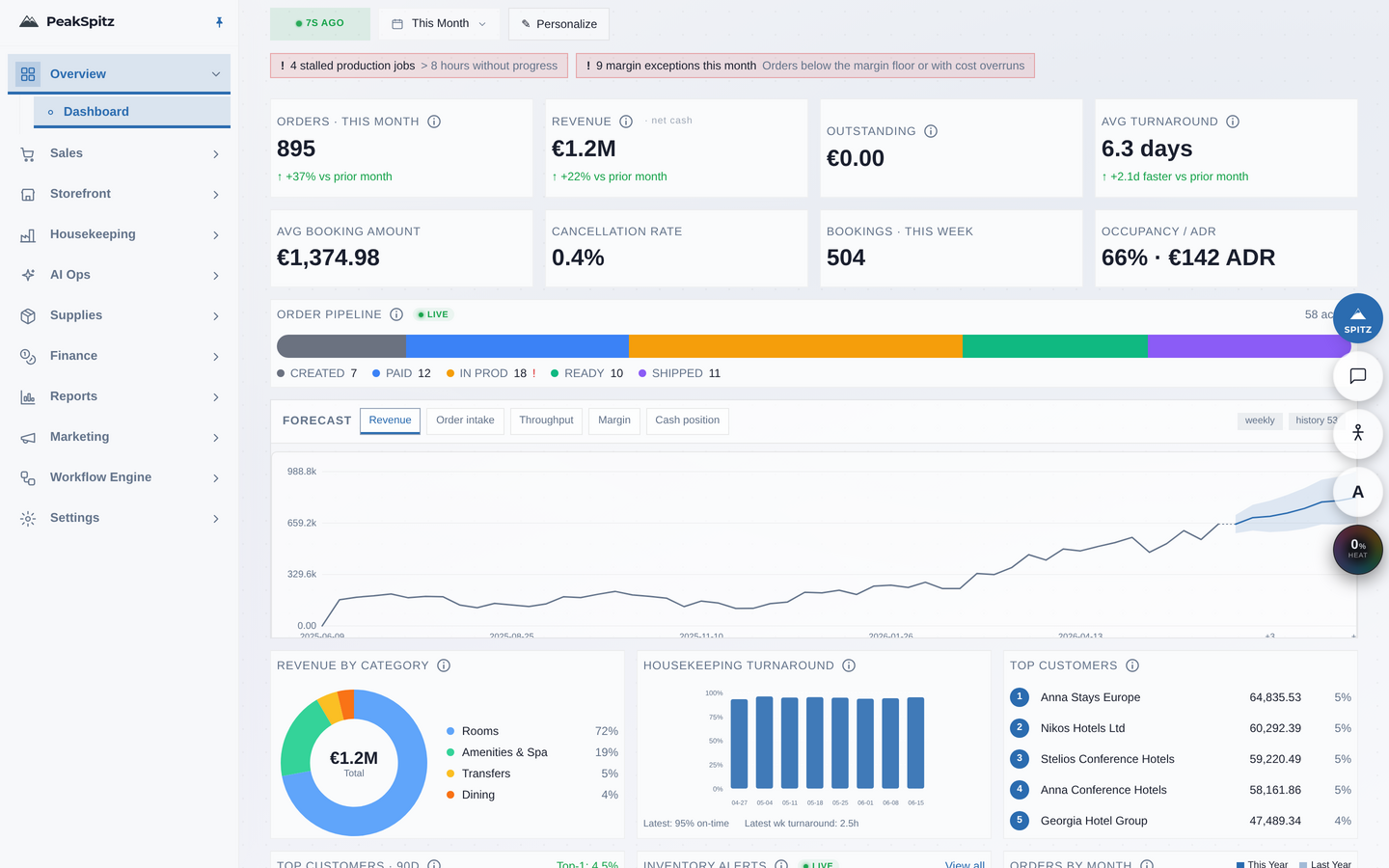The image size is (1389, 868).
Task: Click the floating 'A' text size button
Action: [1358, 492]
